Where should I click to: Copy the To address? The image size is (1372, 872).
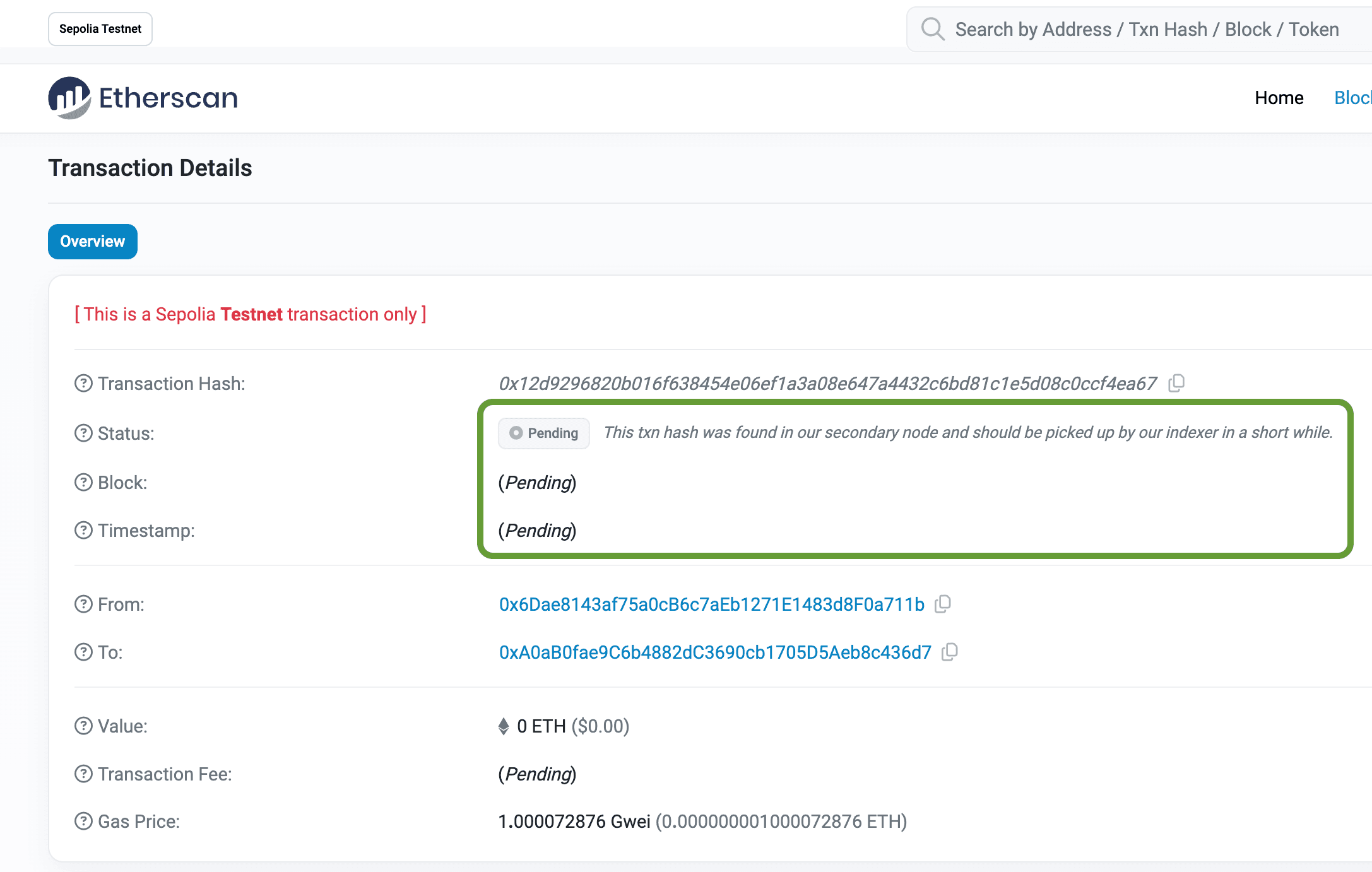click(950, 652)
